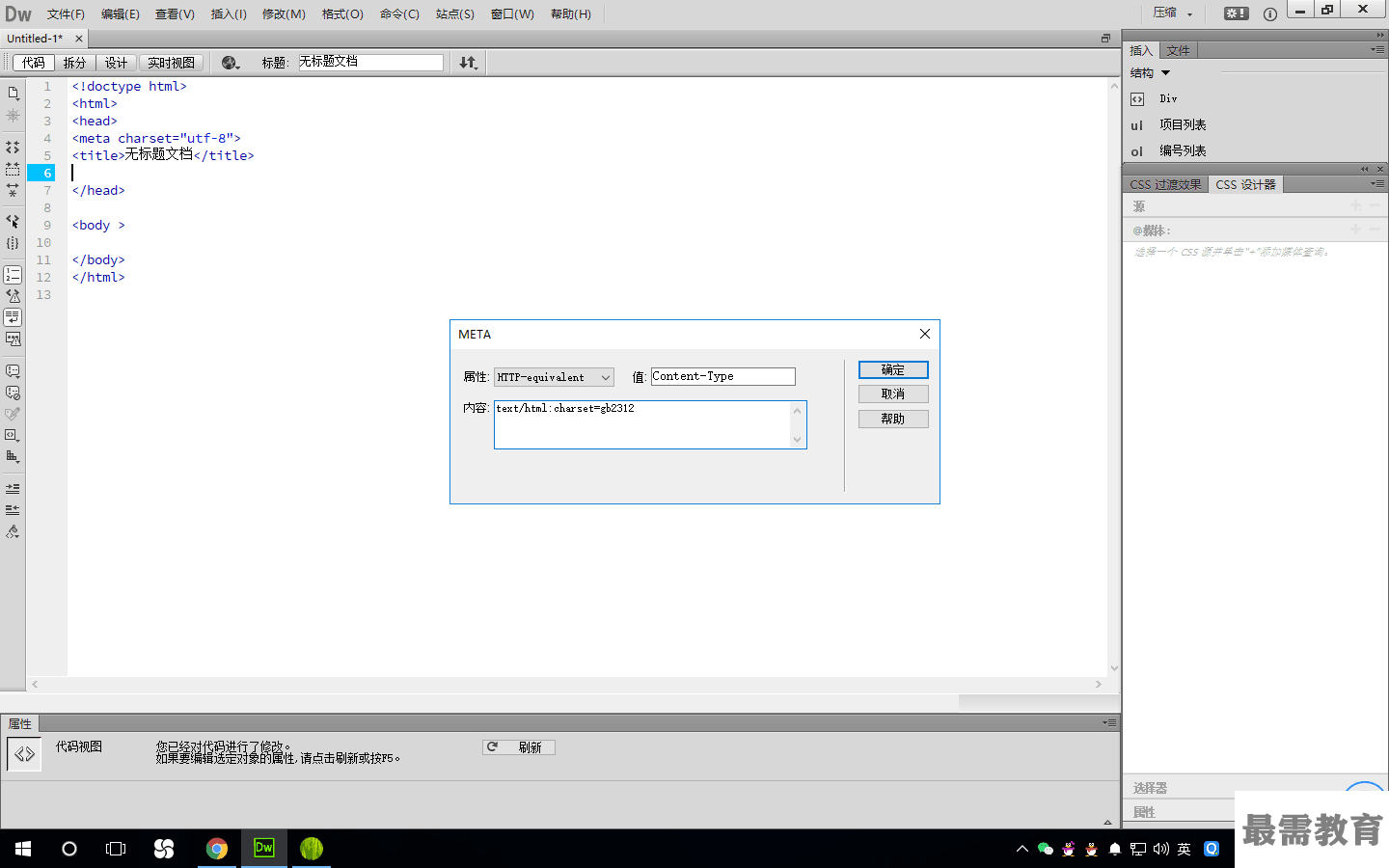Click the Sync Settings icon in title bar
Screen dimensions: 1389x868
click(1236, 14)
